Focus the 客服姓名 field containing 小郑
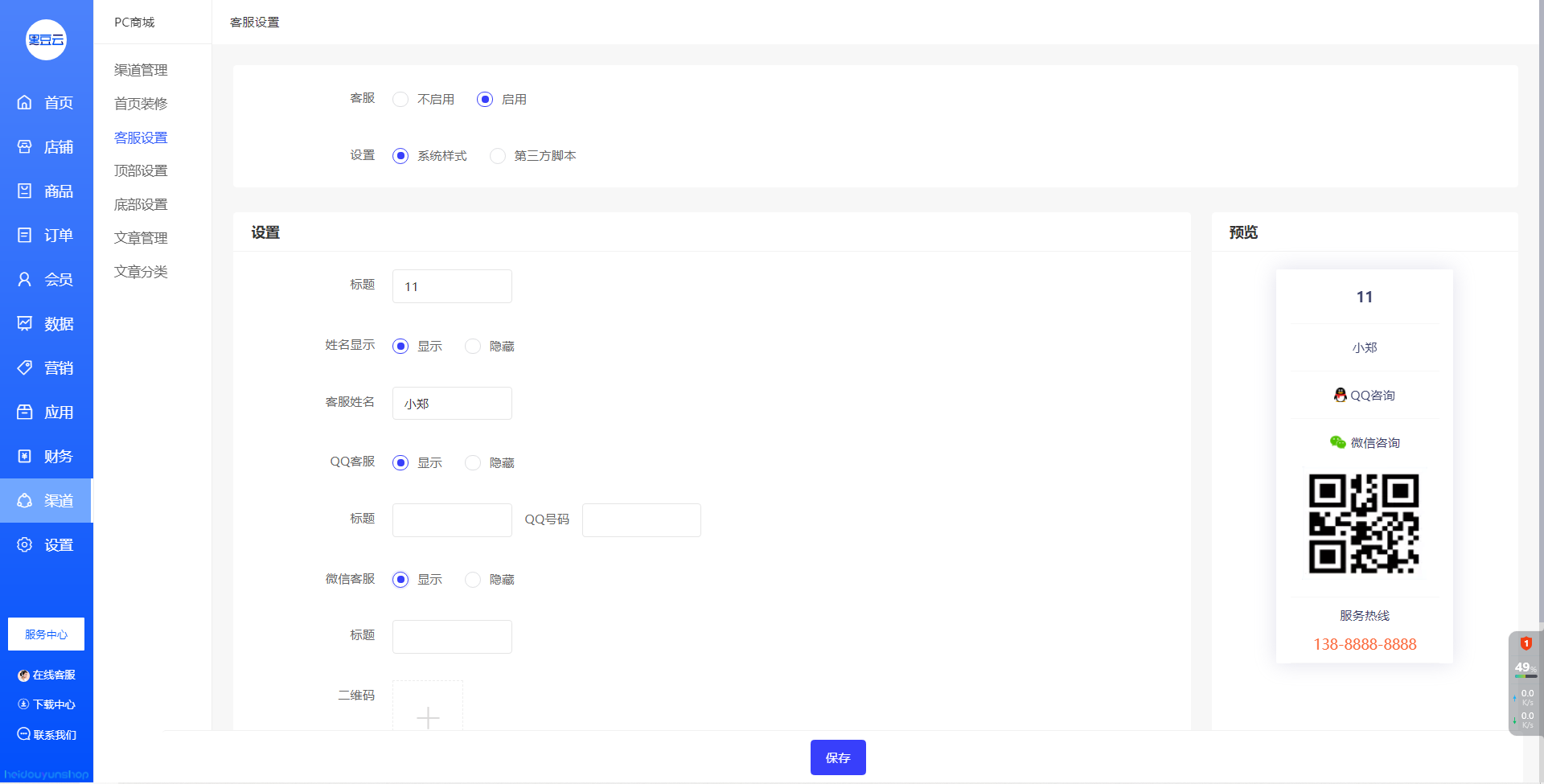Screen dimensions: 1544x784 click(452, 403)
